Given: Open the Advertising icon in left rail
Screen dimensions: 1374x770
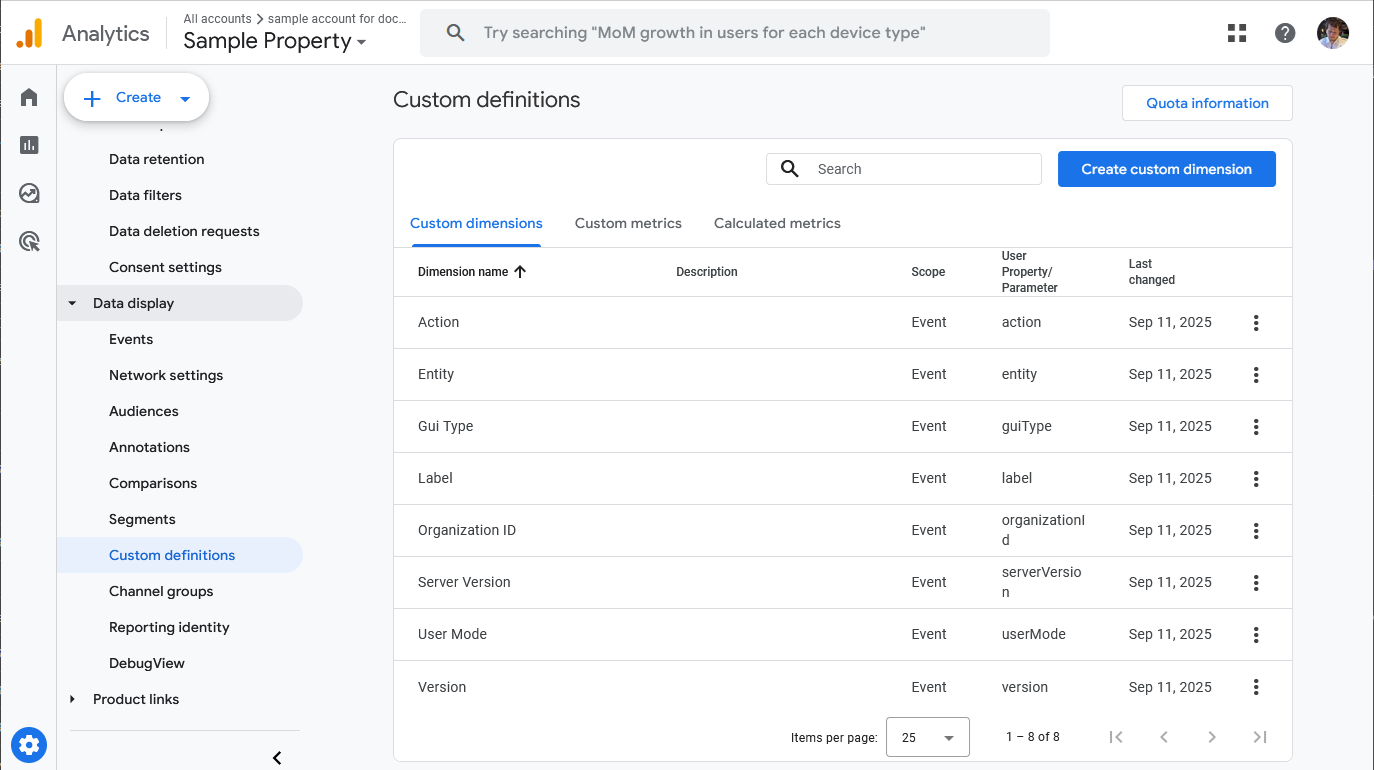Looking at the screenshot, I should tap(29, 241).
